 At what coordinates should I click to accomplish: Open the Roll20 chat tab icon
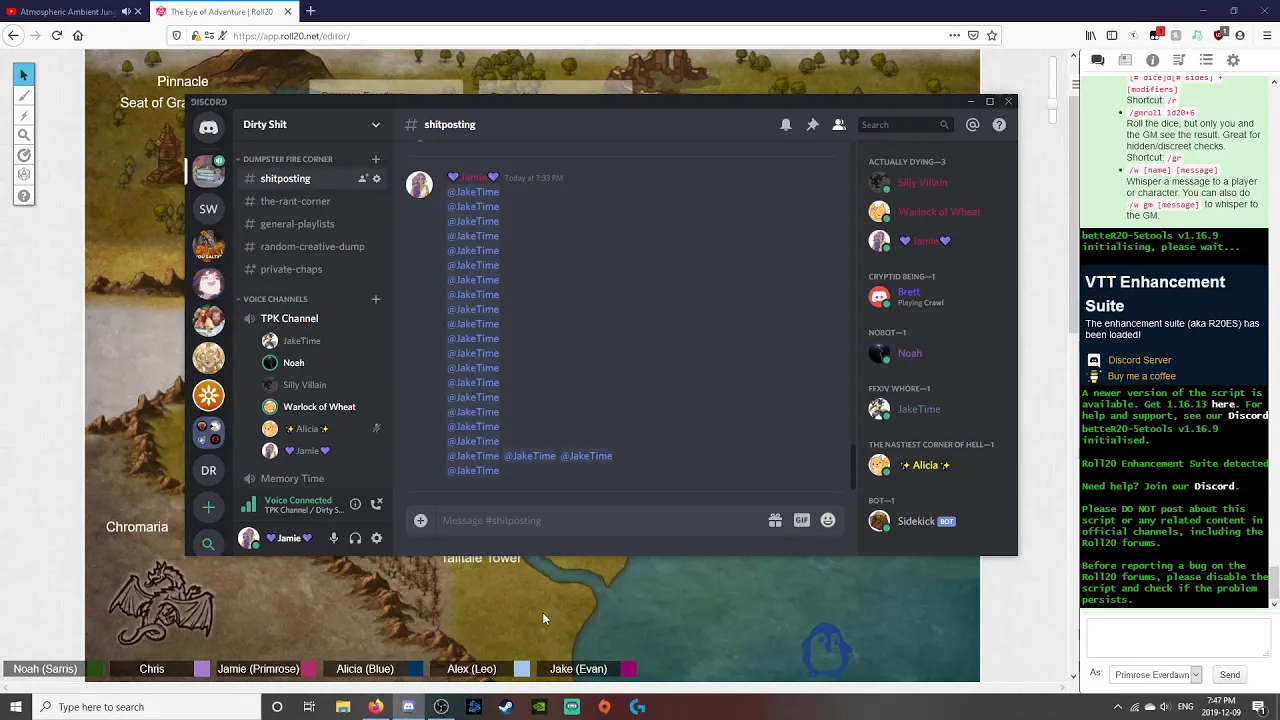(1098, 60)
